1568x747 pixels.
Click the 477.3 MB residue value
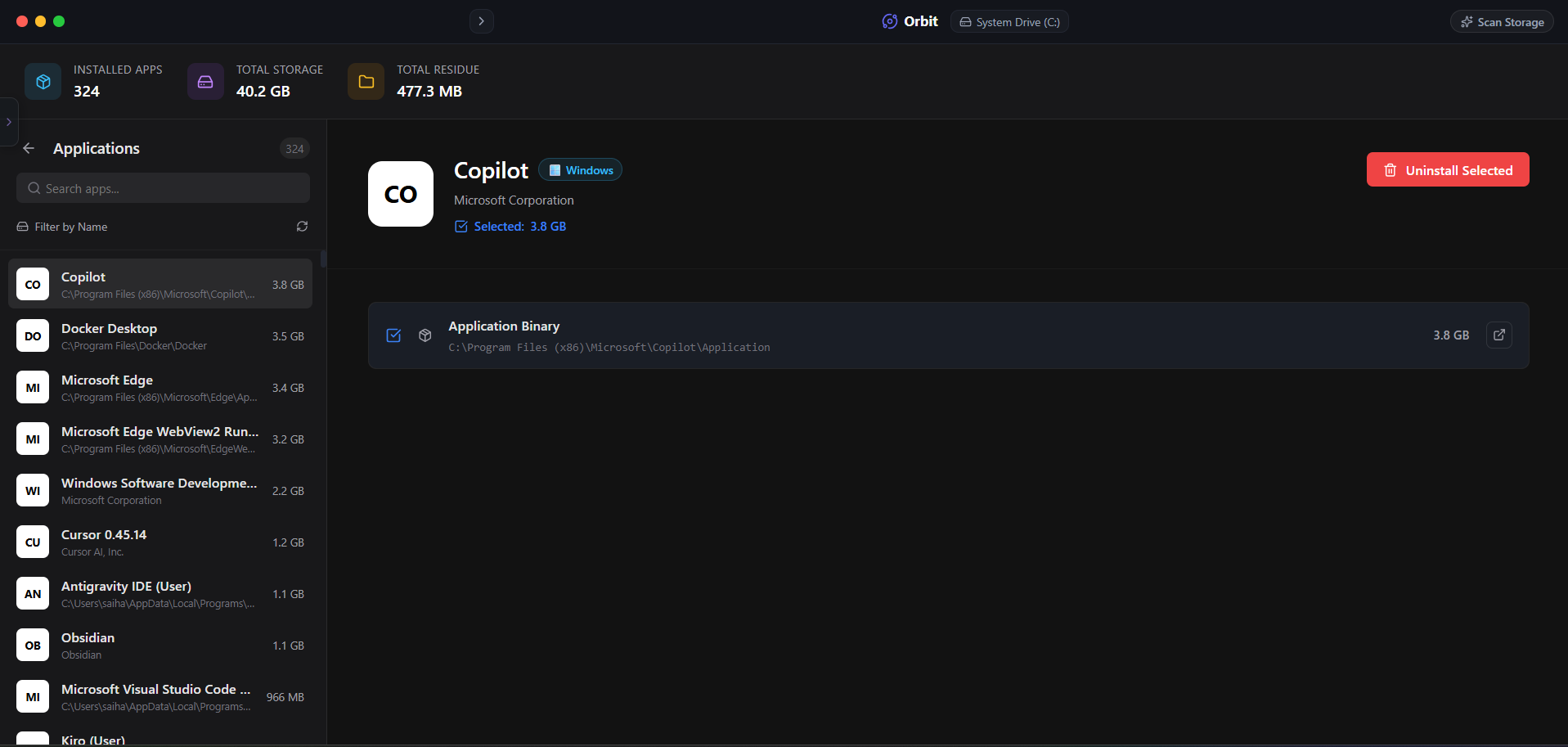pyautogui.click(x=429, y=91)
